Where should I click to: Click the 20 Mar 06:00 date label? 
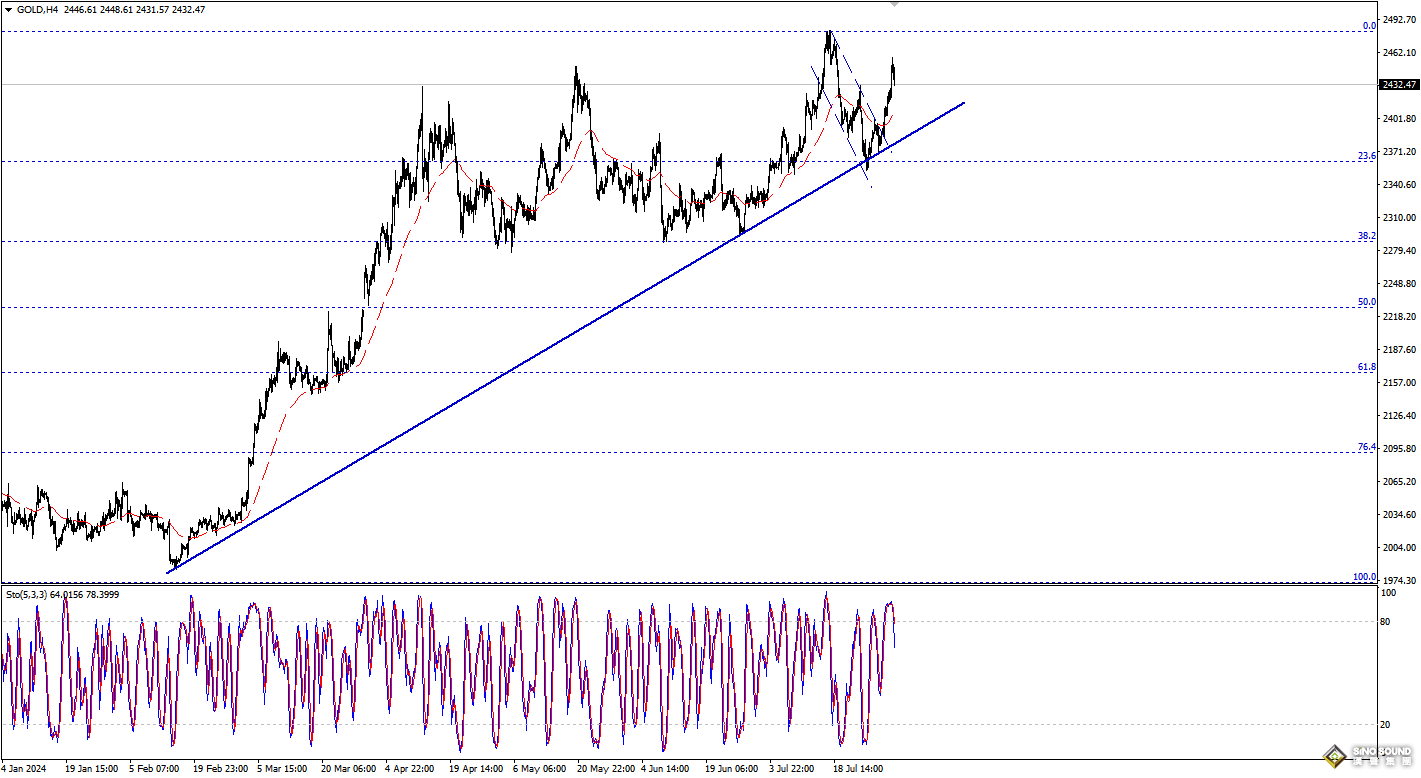[347, 769]
